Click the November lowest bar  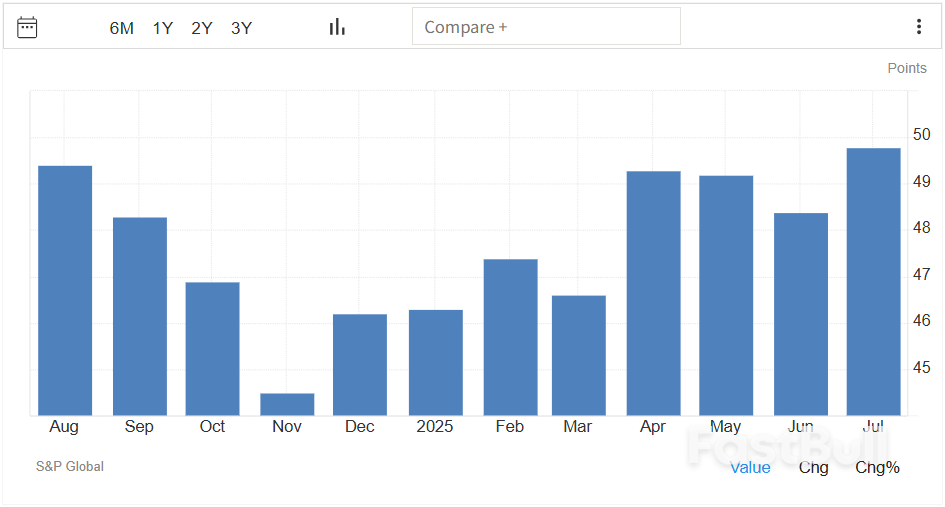pyautogui.click(x=287, y=404)
